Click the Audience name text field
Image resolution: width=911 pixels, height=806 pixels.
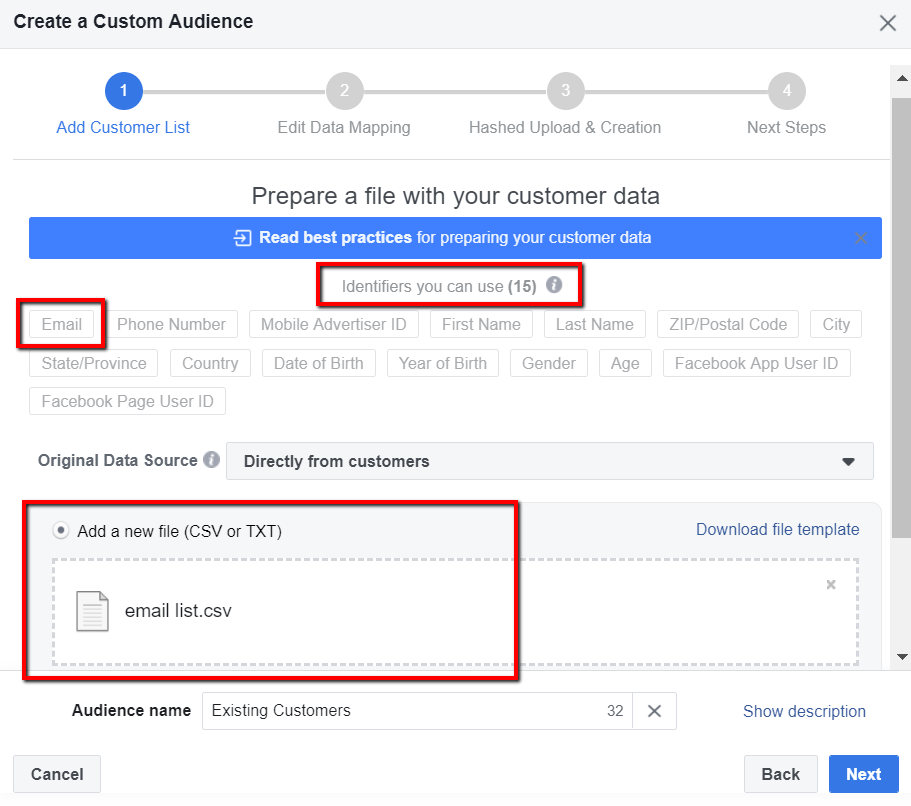point(400,711)
